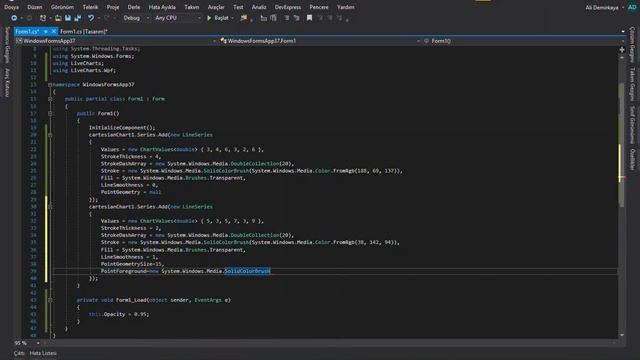The image size is (640, 360).
Task: Pin the Form1.cs tab
Action: [x=46, y=31]
